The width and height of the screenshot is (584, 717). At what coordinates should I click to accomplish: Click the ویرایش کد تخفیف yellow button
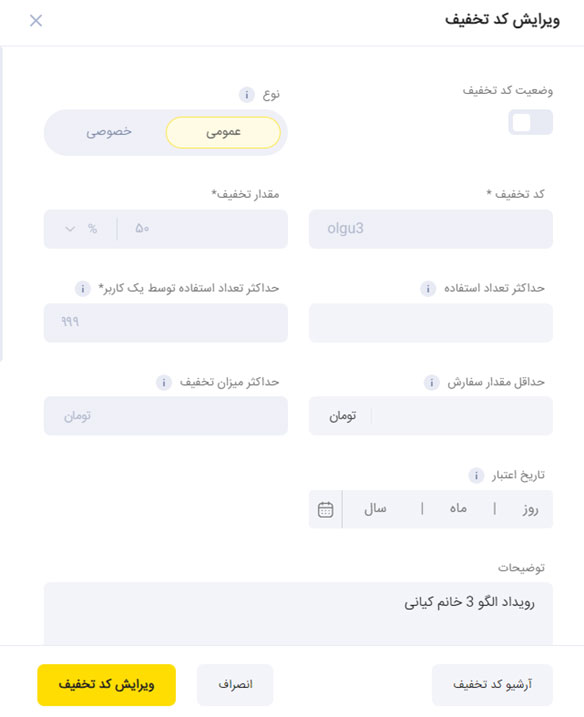coord(107,685)
